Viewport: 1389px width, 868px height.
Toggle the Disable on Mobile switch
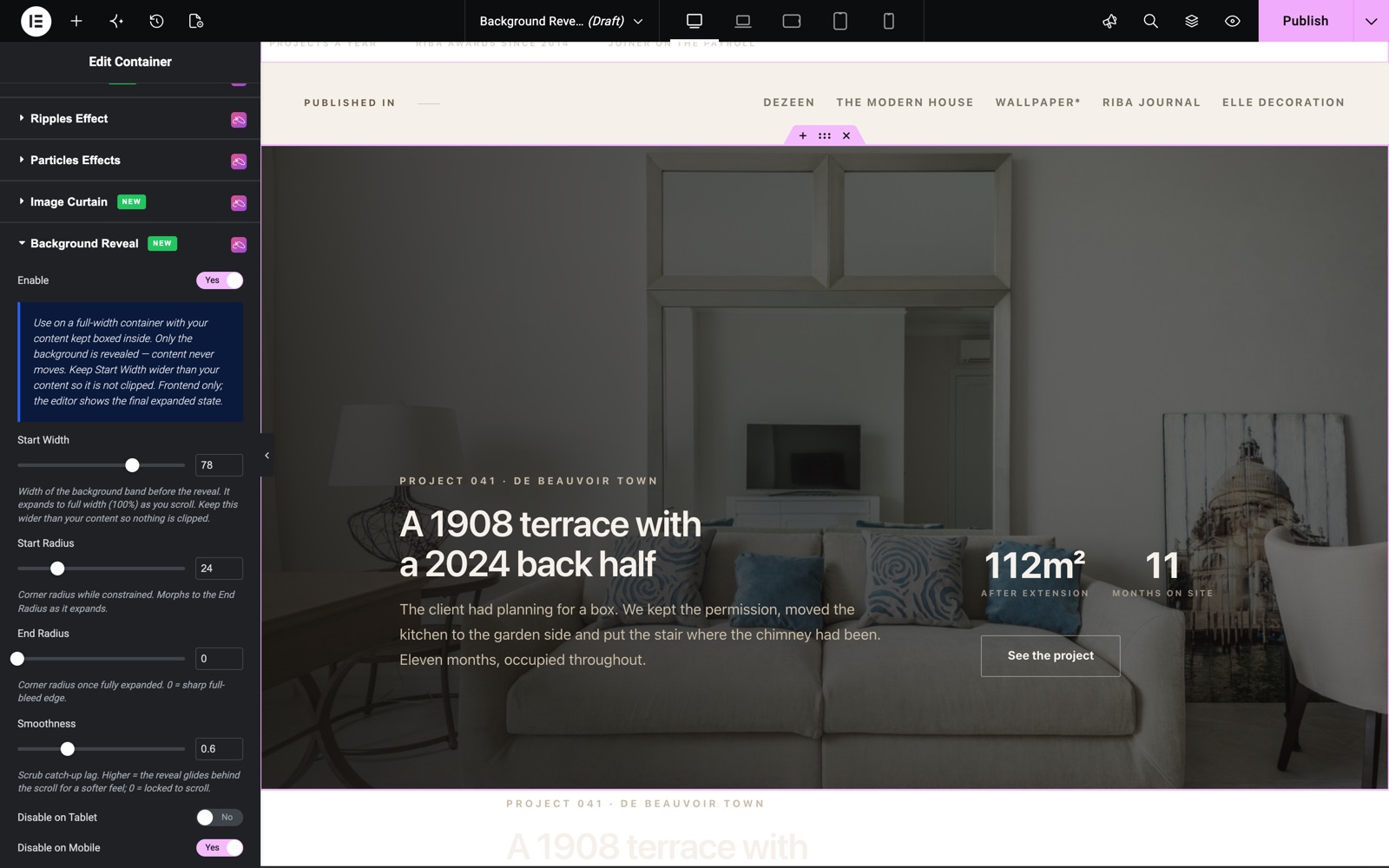coord(220,848)
